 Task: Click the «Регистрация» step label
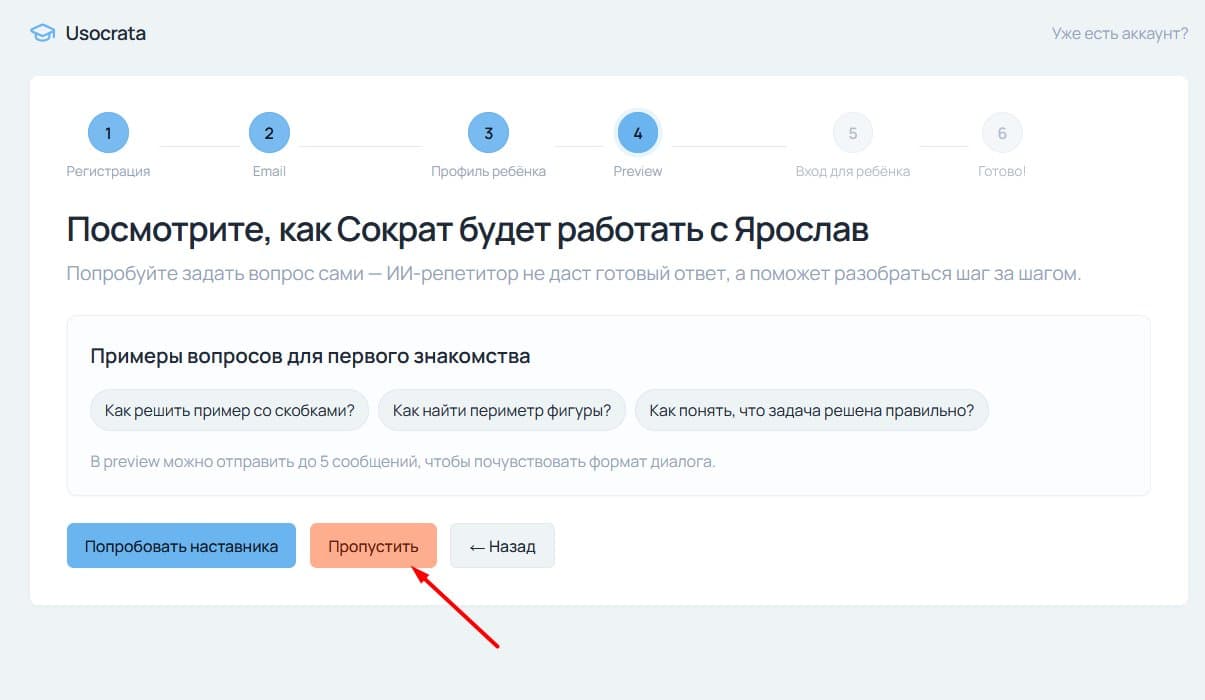click(x=108, y=170)
